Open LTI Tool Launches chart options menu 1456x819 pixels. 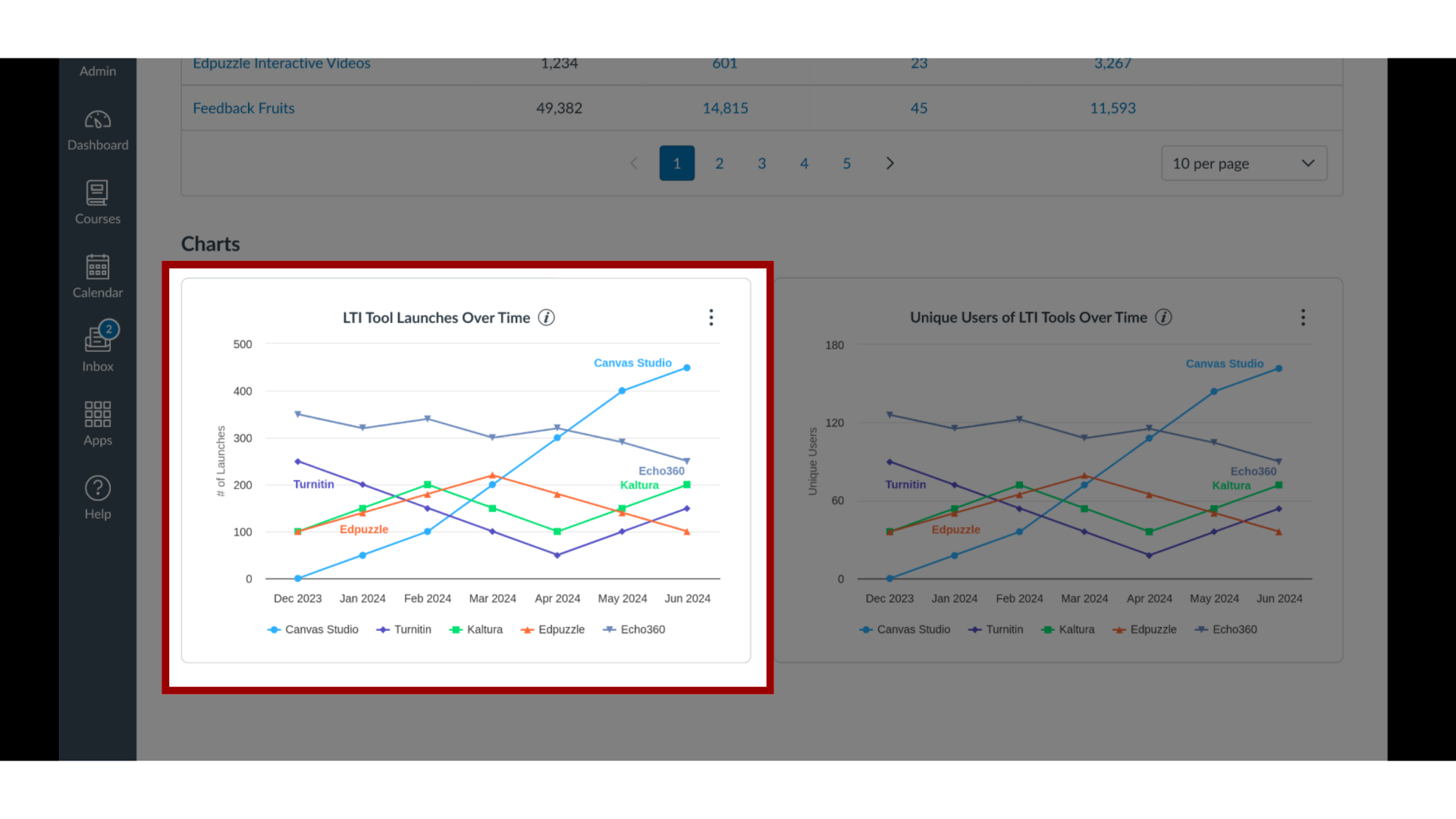point(711,317)
